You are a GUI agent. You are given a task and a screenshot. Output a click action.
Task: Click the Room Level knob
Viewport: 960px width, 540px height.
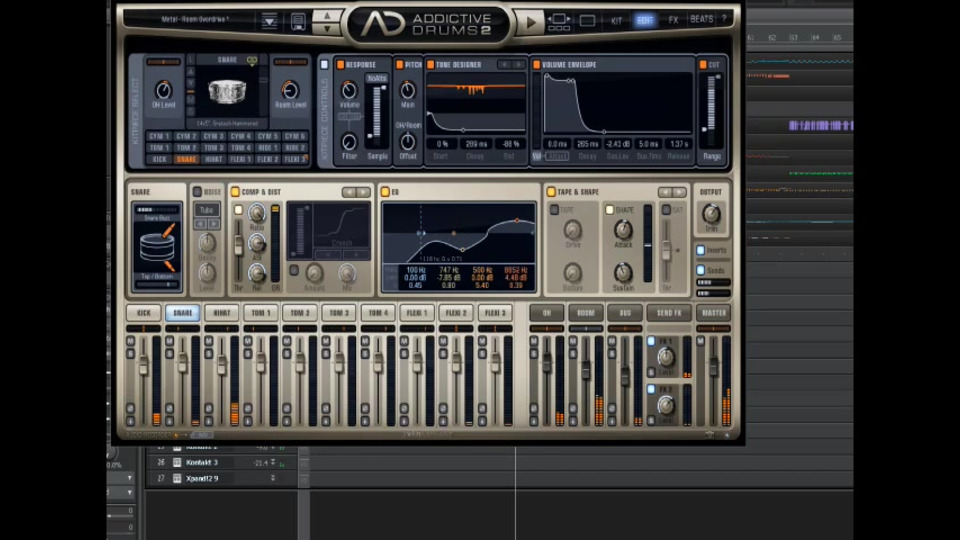point(290,90)
